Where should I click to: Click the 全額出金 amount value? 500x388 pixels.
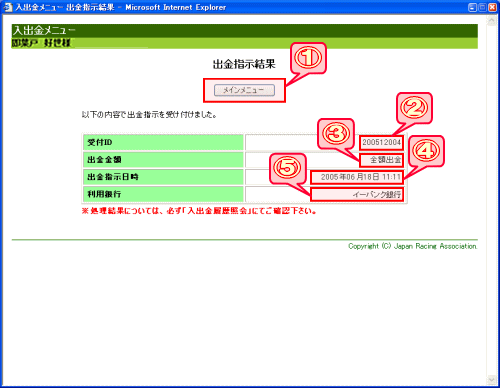pyautogui.click(x=386, y=160)
